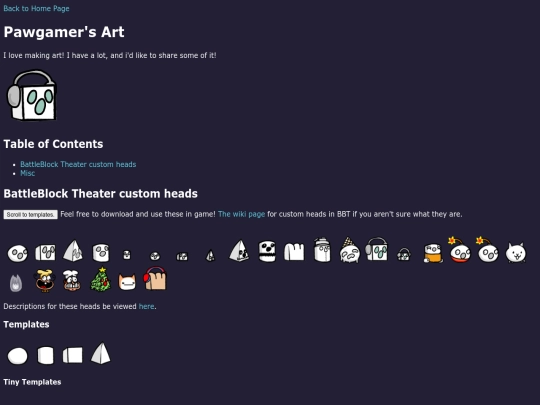Screen dimensions: 540x405
Task: Open the grey flame-shaped head
Action: tap(16, 283)
